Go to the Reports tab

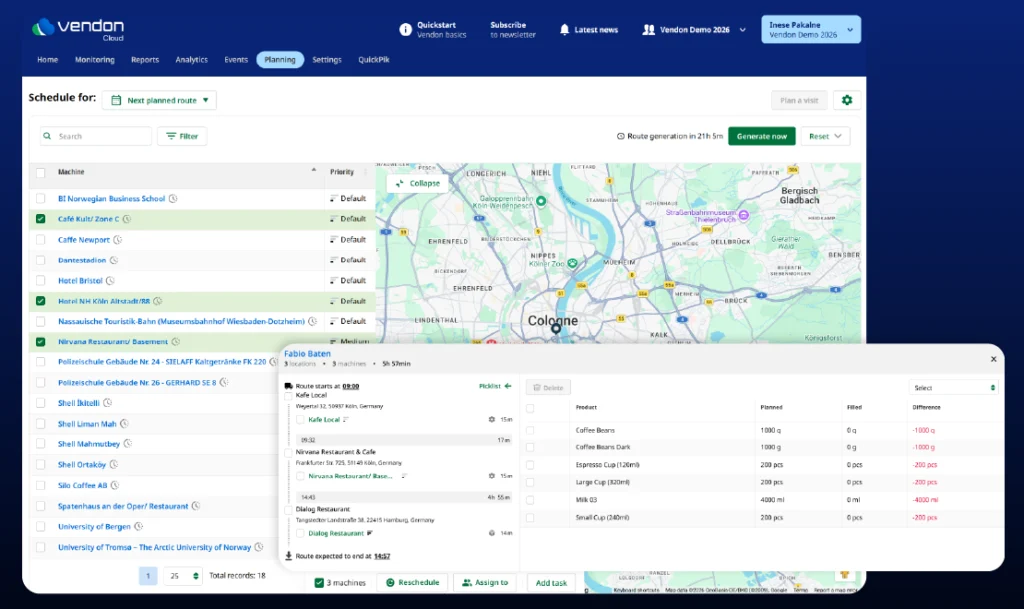(x=145, y=59)
